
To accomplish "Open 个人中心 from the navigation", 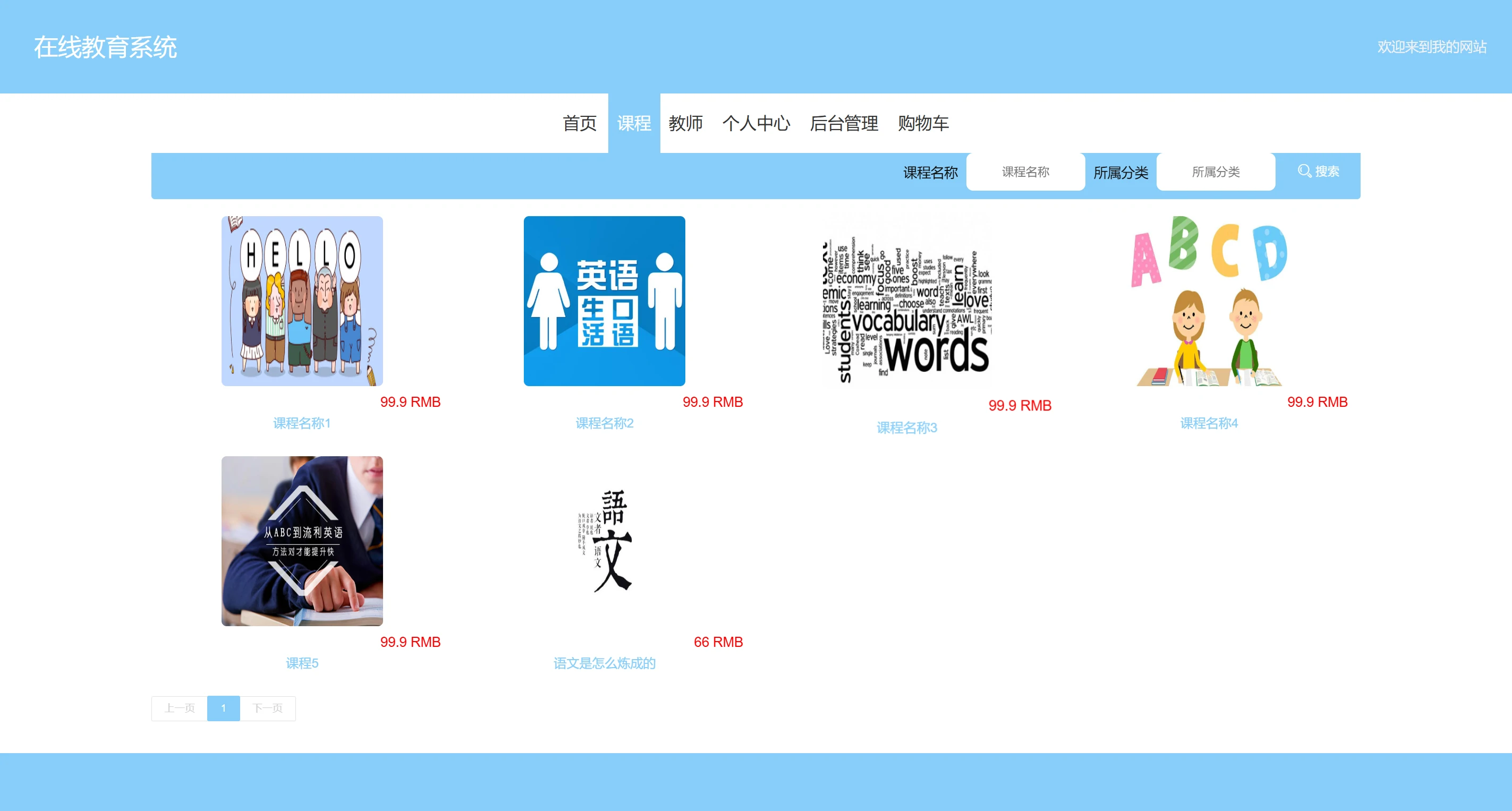I will pyautogui.click(x=756, y=123).
